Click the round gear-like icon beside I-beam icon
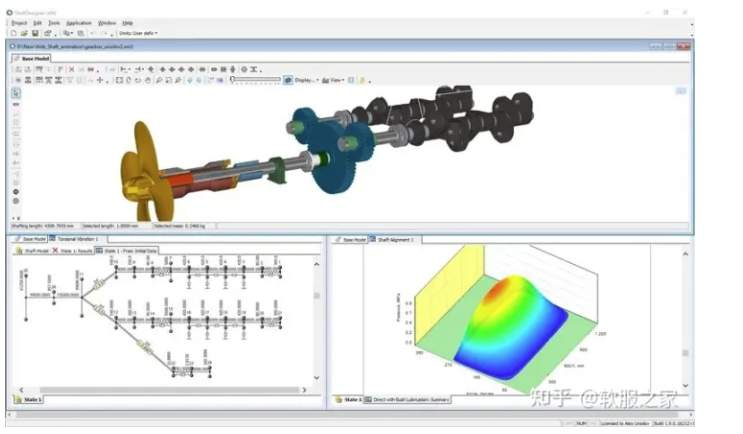 pos(244,69)
